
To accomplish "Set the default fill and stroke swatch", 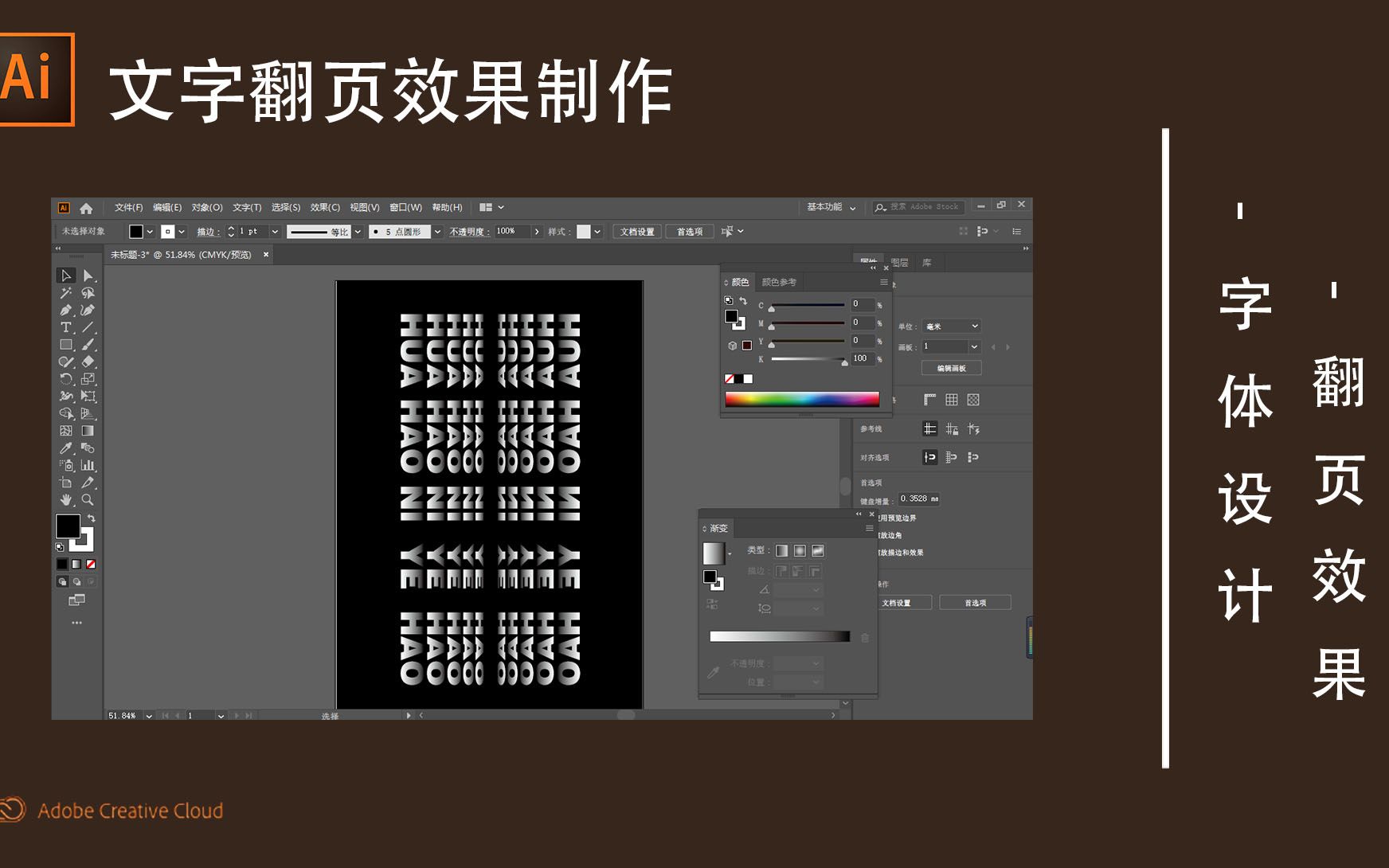I will (x=59, y=545).
